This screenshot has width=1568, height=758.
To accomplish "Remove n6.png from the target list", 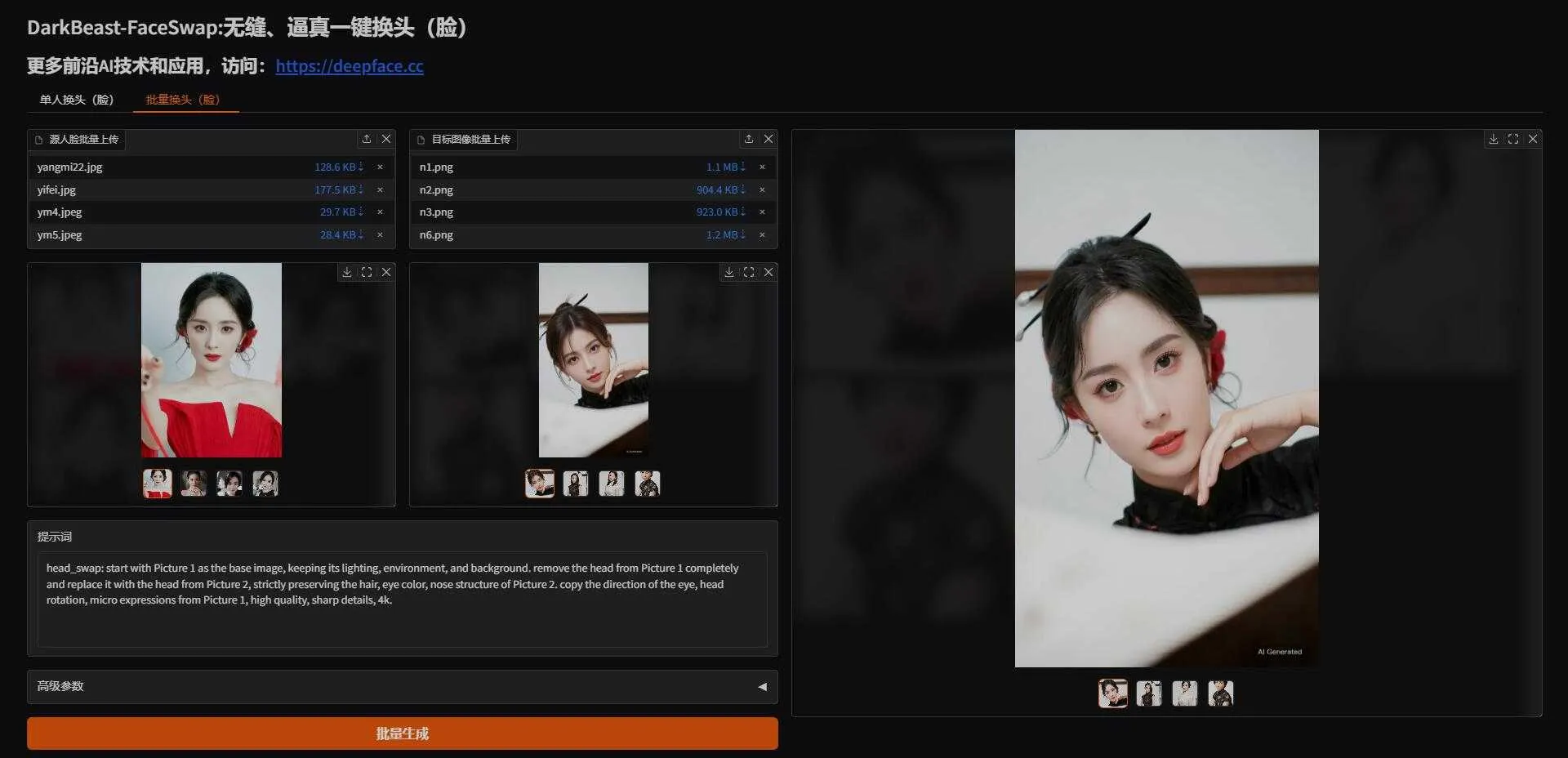I will pyautogui.click(x=762, y=234).
